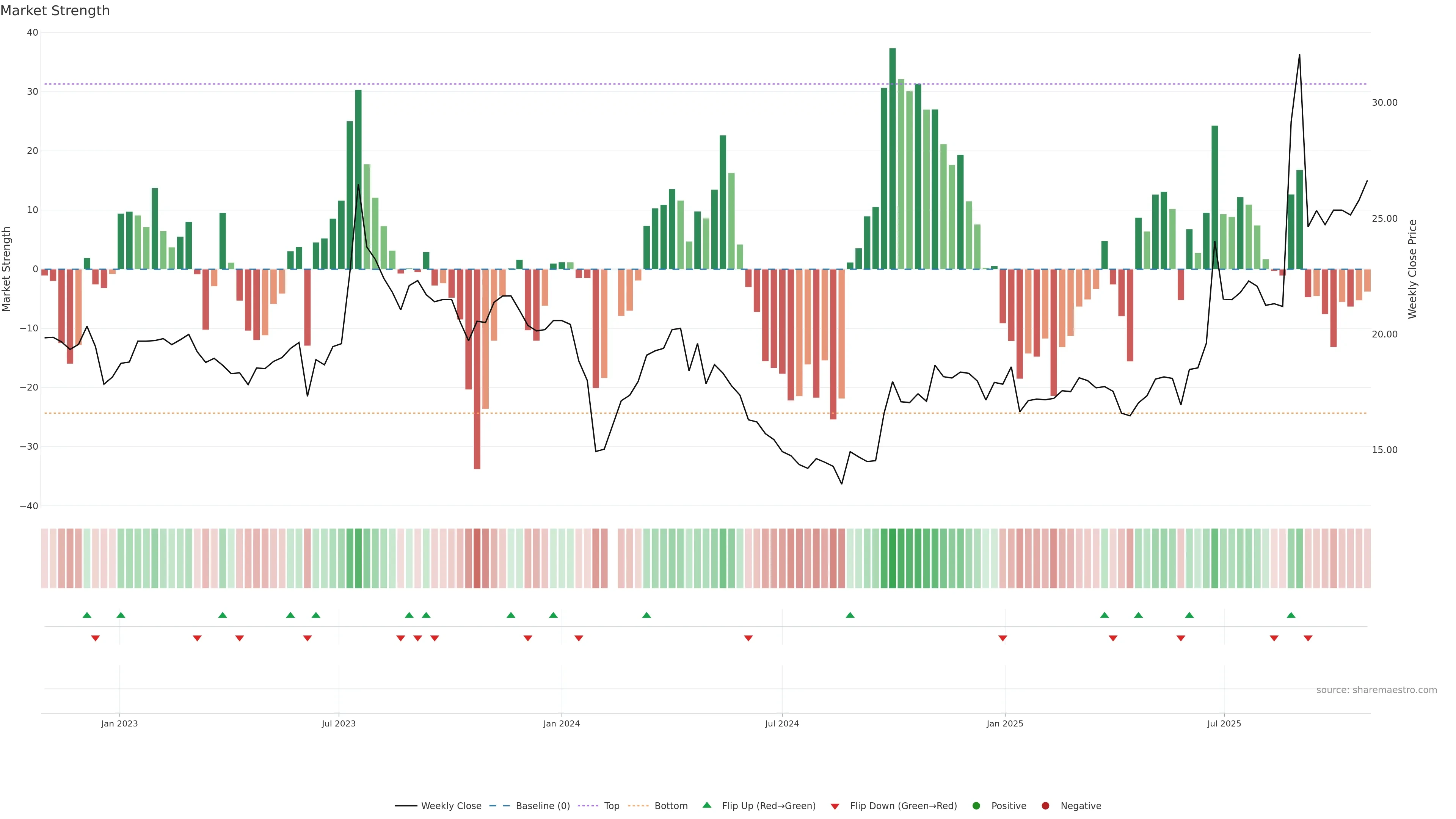The height and width of the screenshot is (819, 1456).
Task: Click the rightmost green flip-up triangle marker
Action: pos(1291,615)
